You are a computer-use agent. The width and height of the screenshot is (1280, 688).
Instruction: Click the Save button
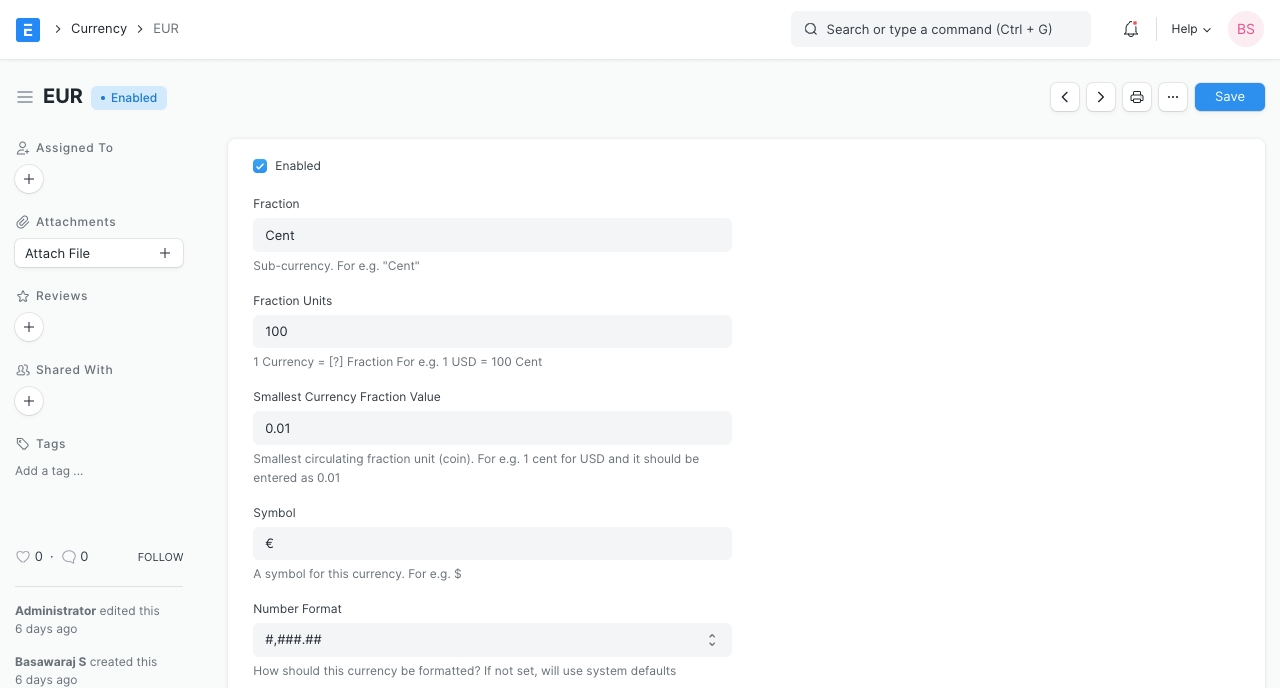click(x=1229, y=97)
